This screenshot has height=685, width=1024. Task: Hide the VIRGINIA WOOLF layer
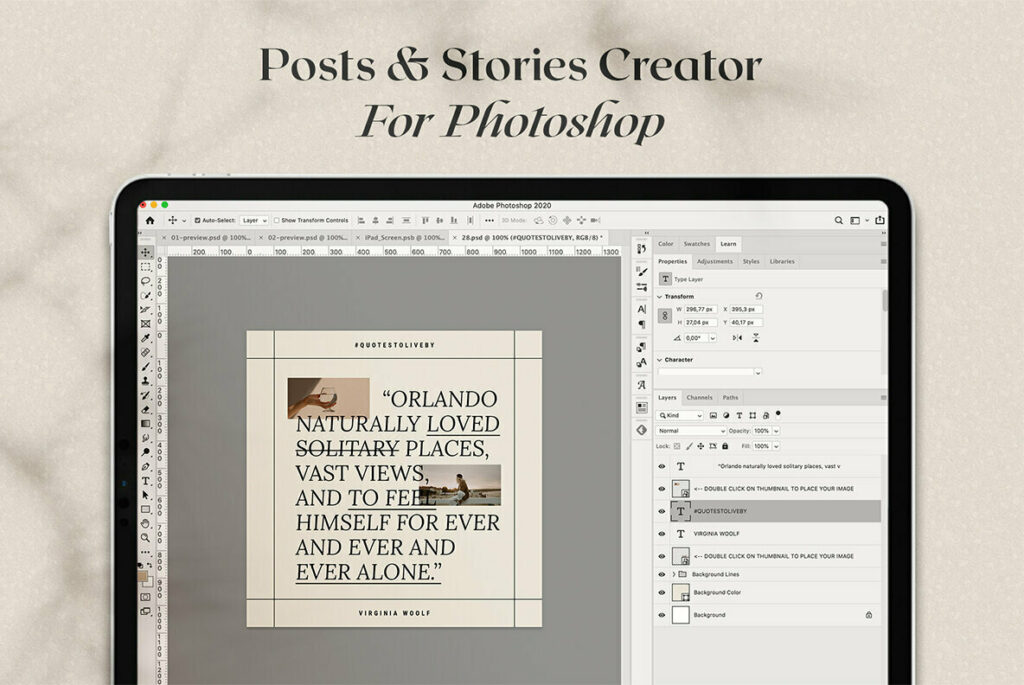[661, 534]
